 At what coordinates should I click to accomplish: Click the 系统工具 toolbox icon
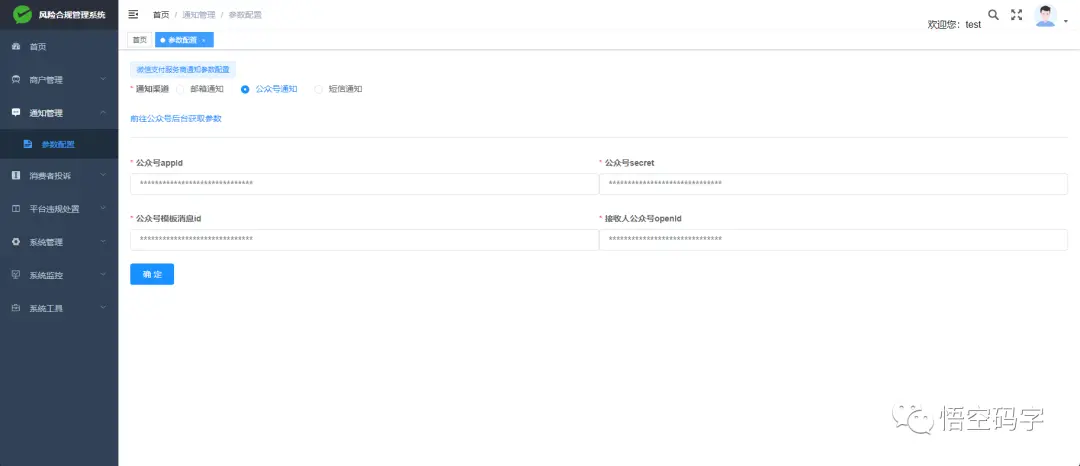pyautogui.click(x=16, y=308)
